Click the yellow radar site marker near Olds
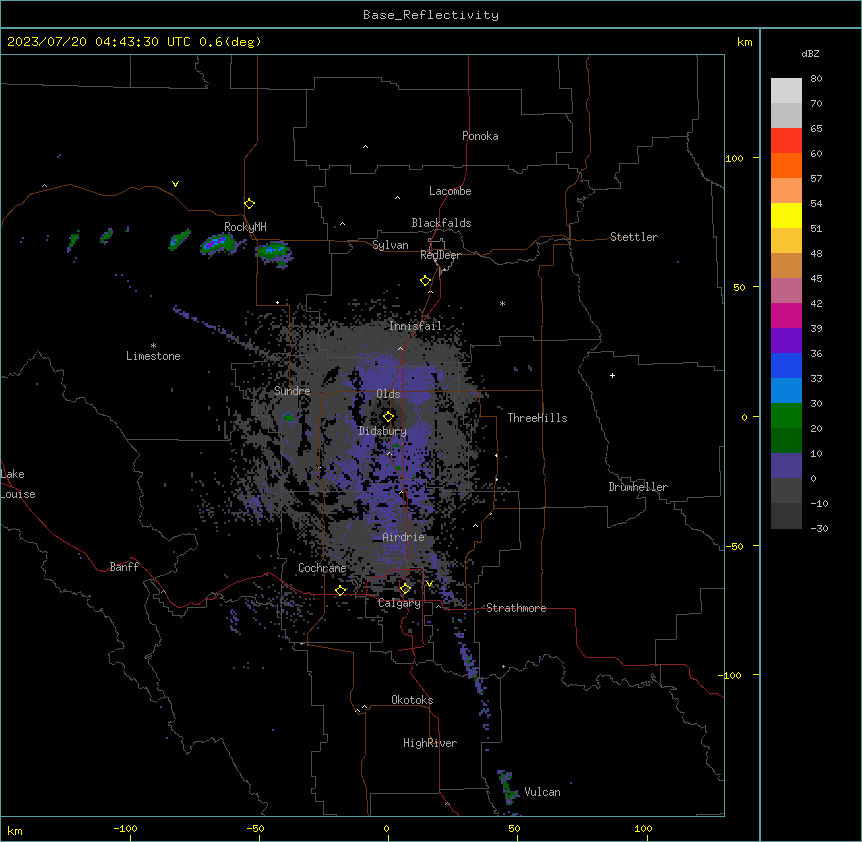Screen dimensions: 862x842 388,417
